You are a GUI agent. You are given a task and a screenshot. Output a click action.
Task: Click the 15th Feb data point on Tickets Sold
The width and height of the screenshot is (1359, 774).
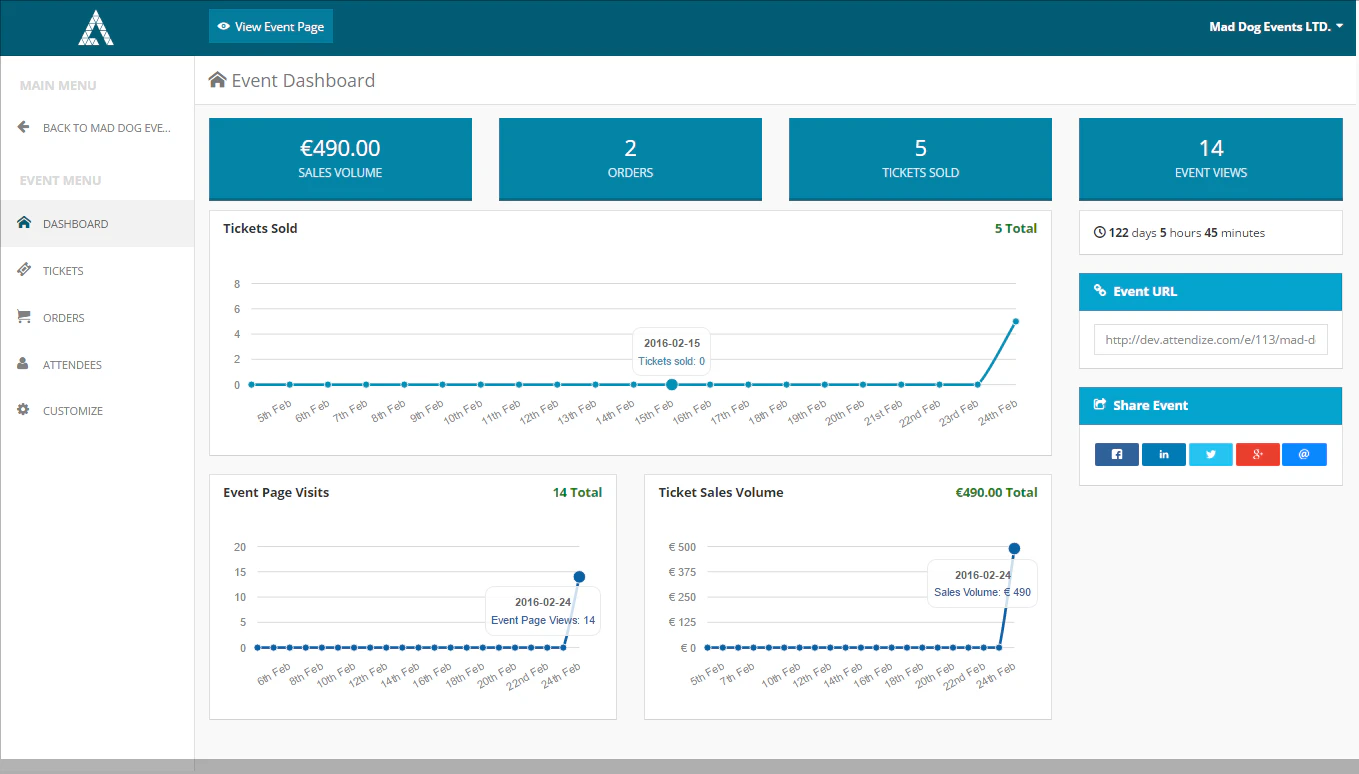(672, 384)
